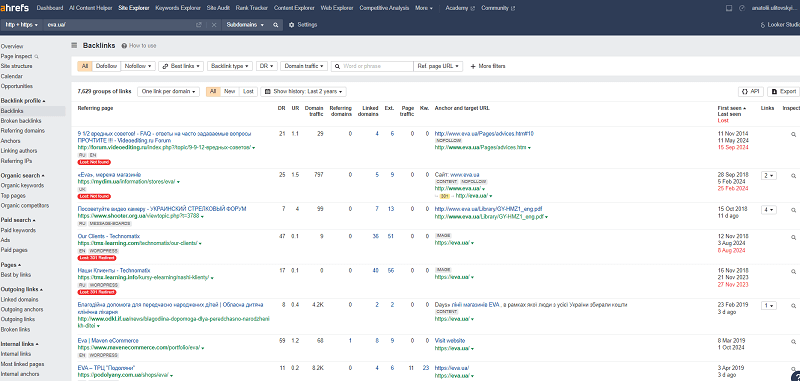Open the Eva | Maven eCommerce referring page
800x381 pixels.
pyautogui.click(x=108, y=341)
